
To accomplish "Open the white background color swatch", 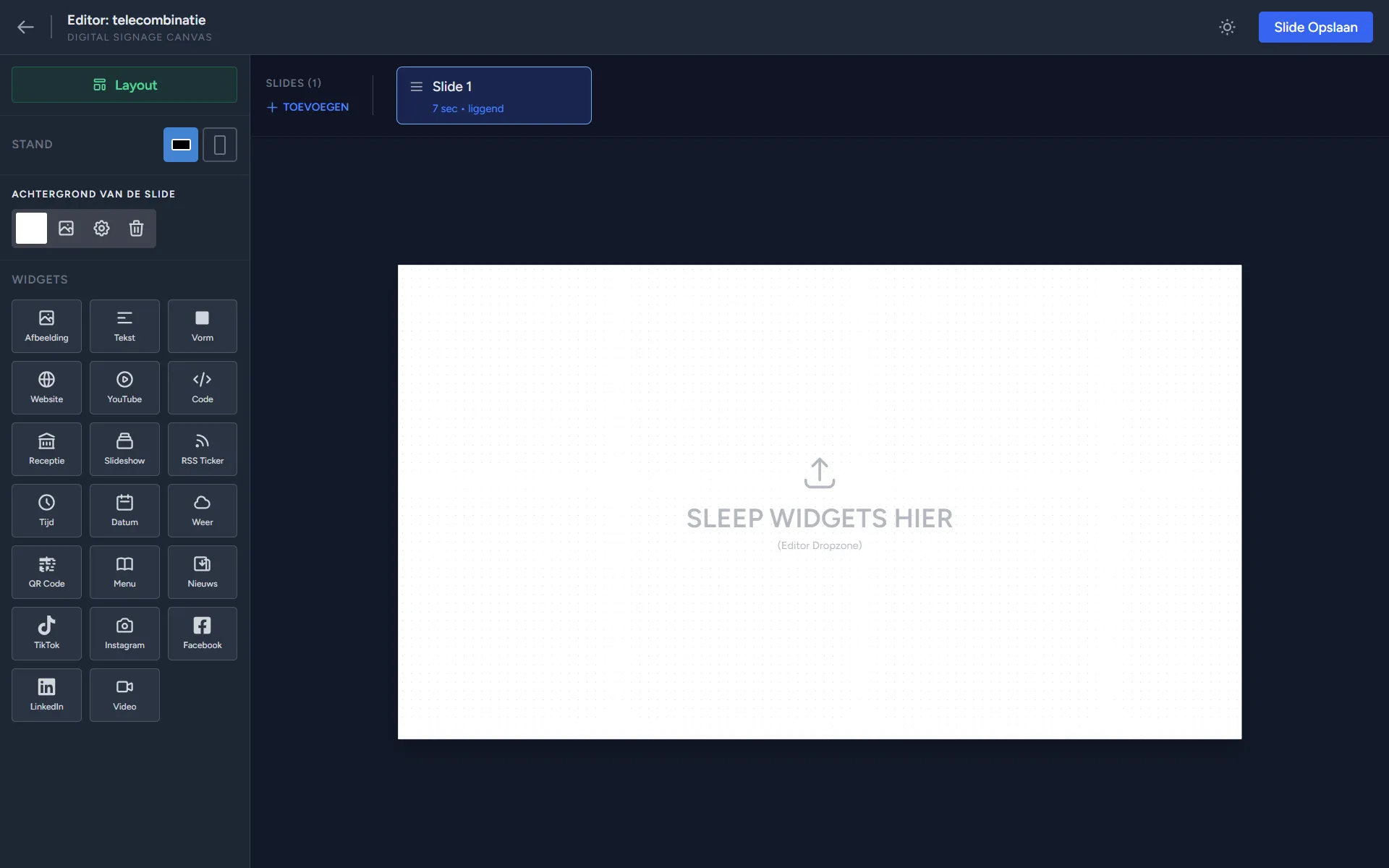I will [x=31, y=229].
